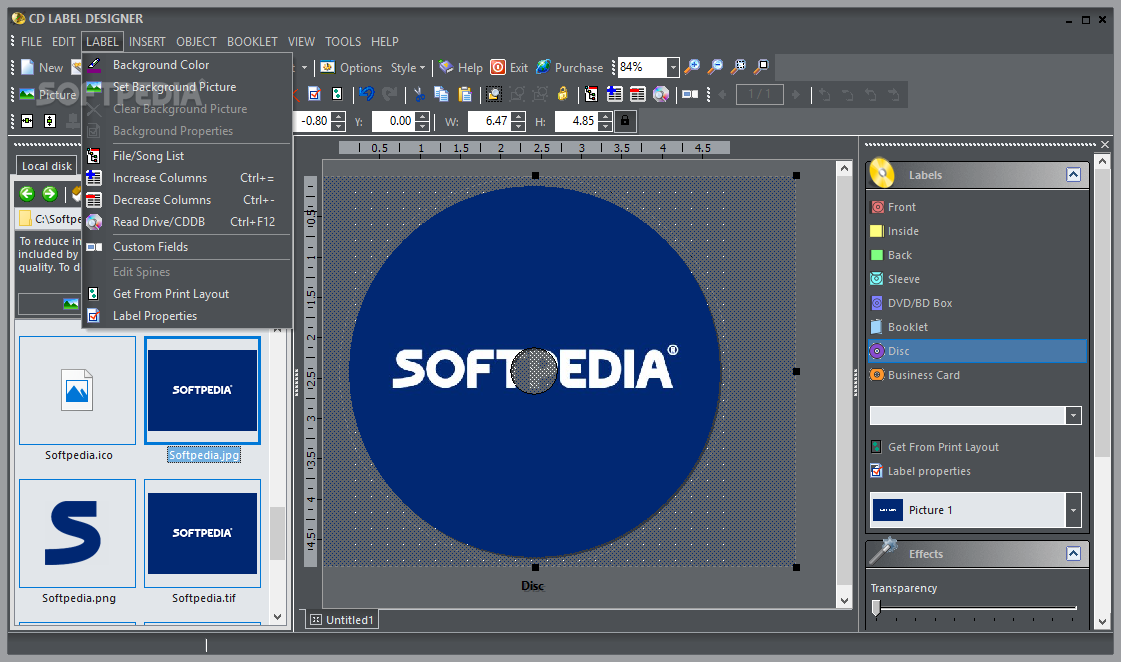Image resolution: width=1121 pixels, height=662 pixels.
Task: Click the Paste clipboard icon
Action: pos(465,94)
